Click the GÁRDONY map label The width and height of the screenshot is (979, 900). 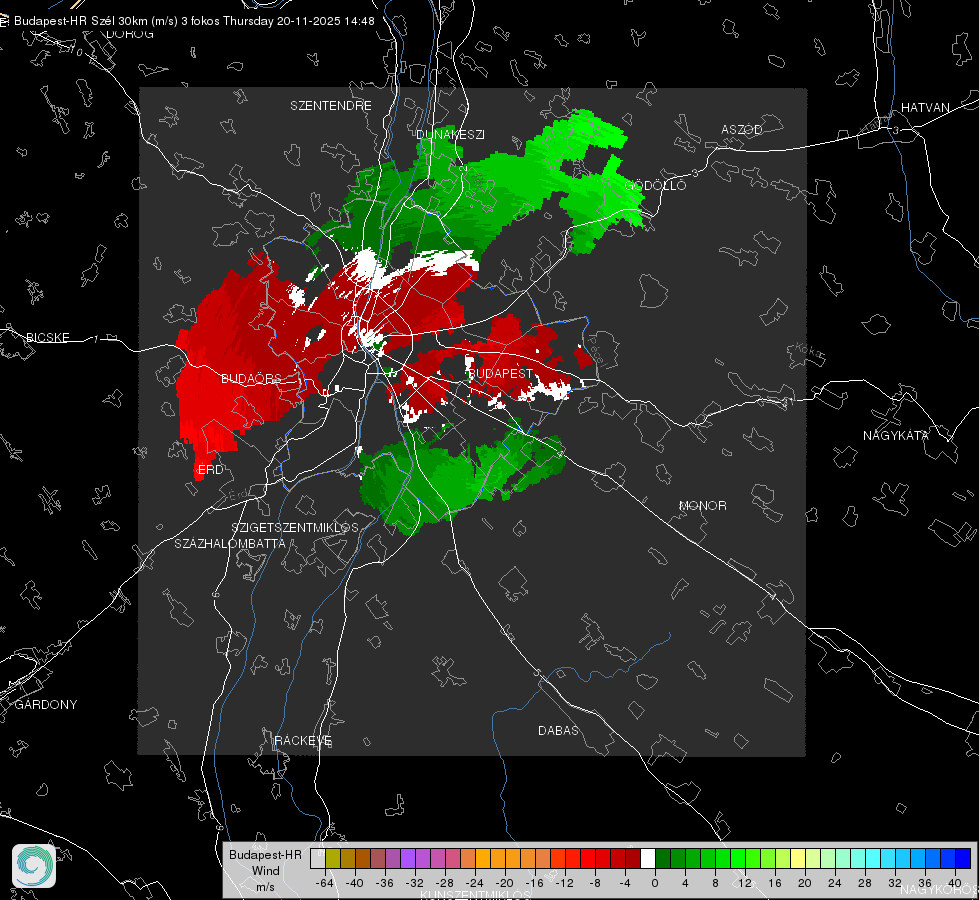46,705
